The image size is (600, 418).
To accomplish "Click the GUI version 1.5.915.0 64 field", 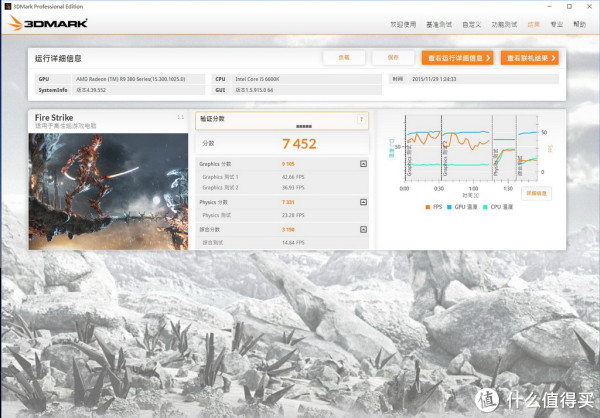I will coord(254,90).
